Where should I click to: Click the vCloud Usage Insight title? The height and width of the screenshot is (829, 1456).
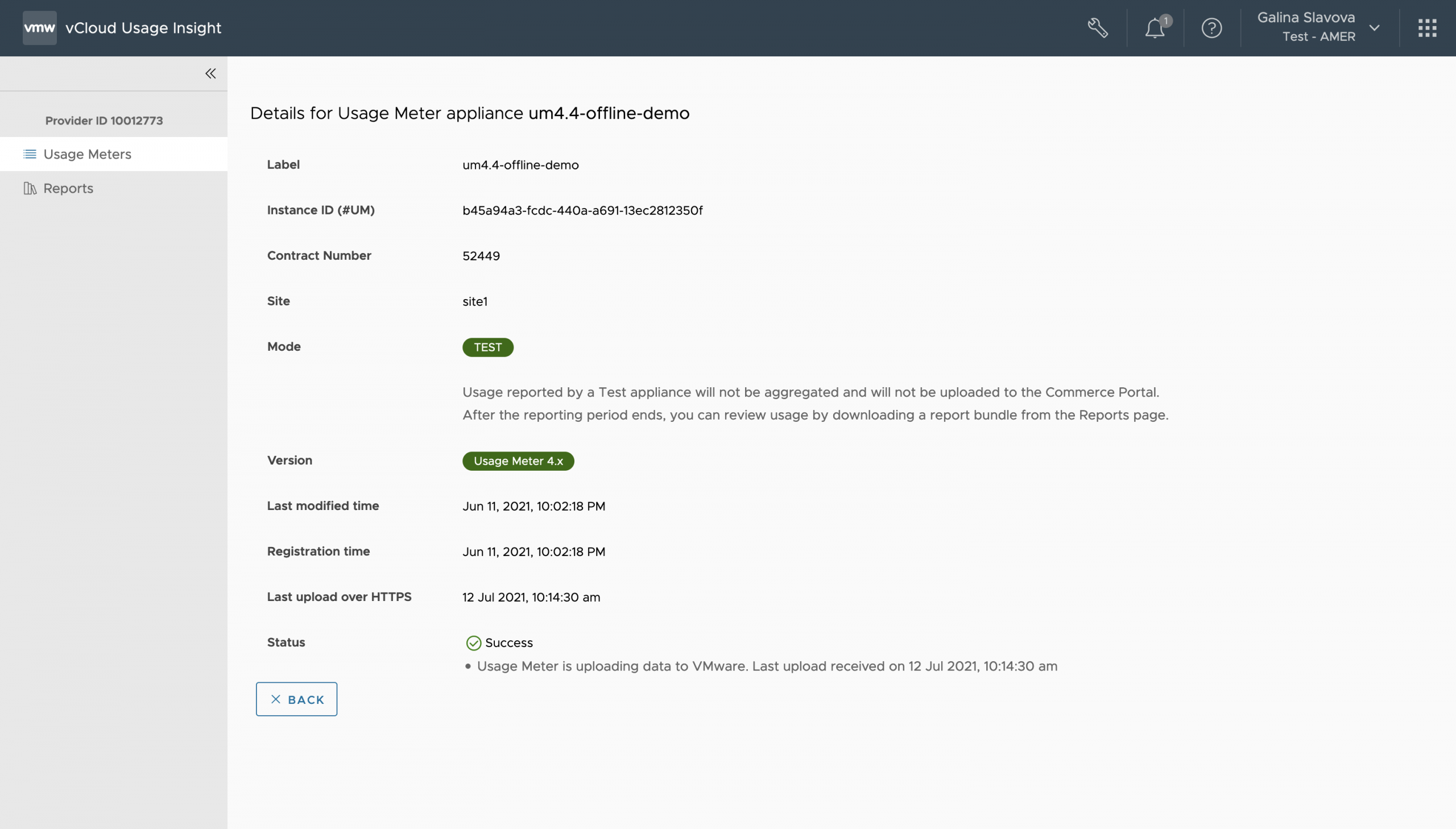pos(143,28)
